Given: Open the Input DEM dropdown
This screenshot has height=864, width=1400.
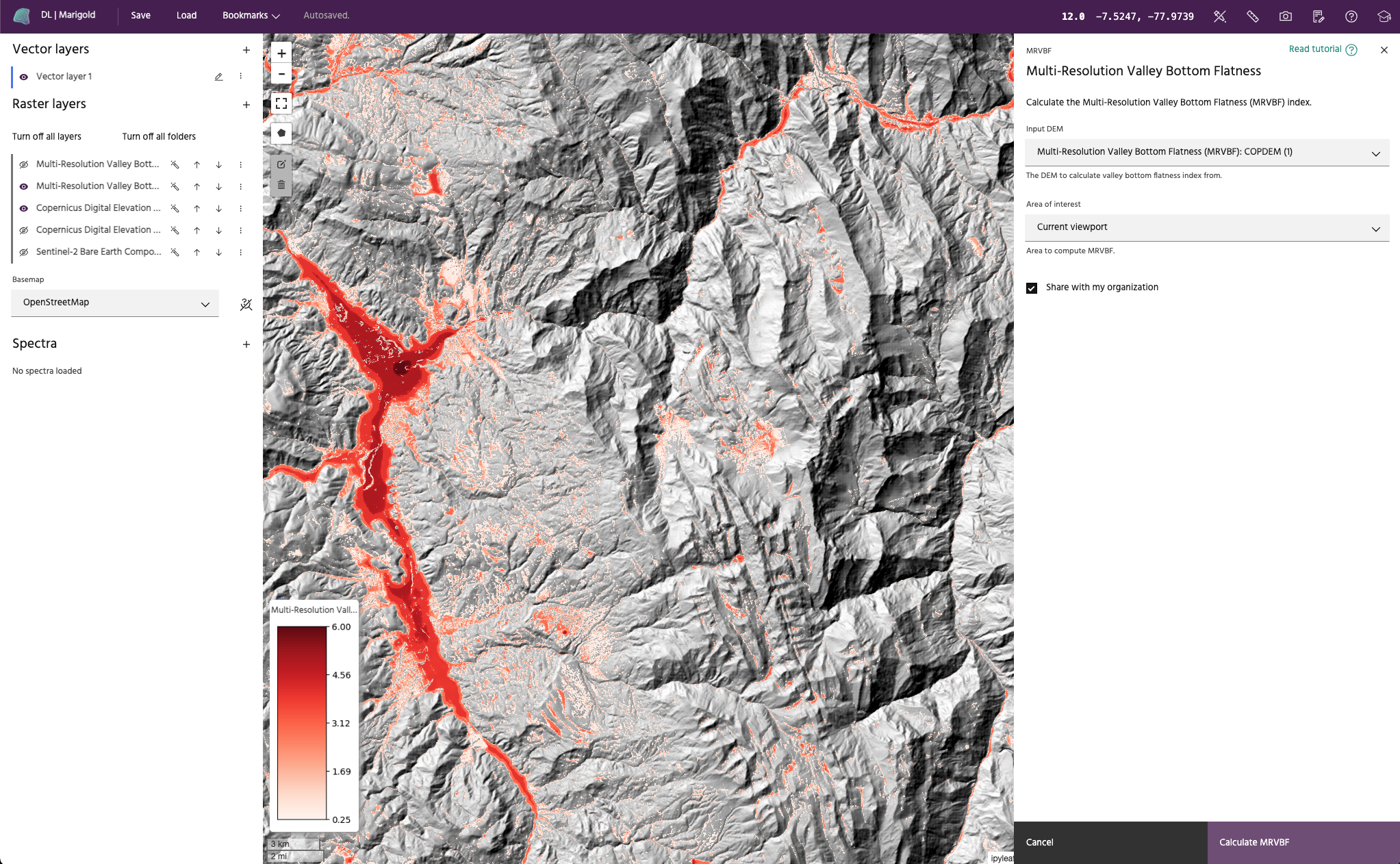Looking at the screenshot, I should point(1206,152).
